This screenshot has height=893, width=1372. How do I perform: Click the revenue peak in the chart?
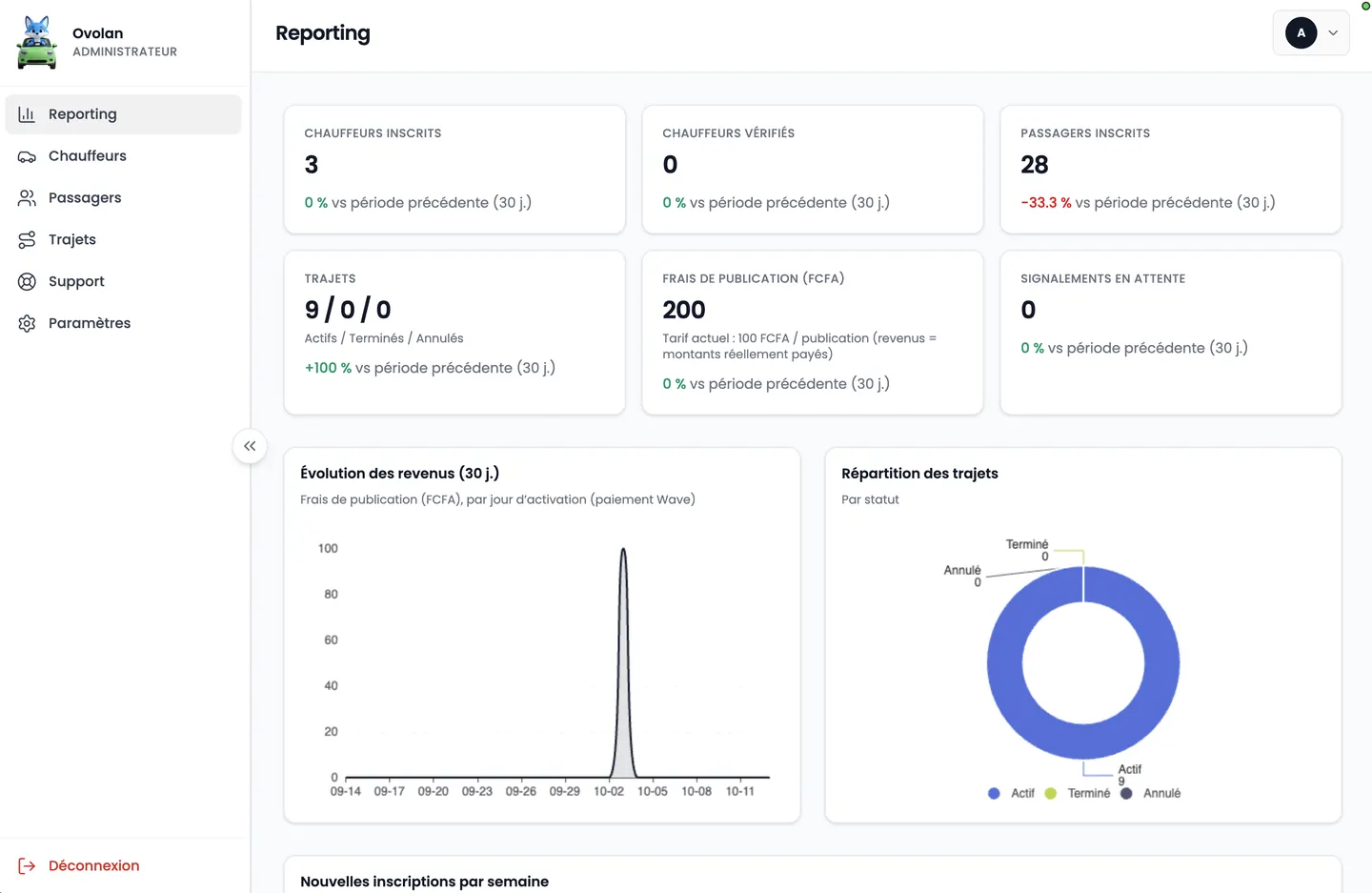623,551
